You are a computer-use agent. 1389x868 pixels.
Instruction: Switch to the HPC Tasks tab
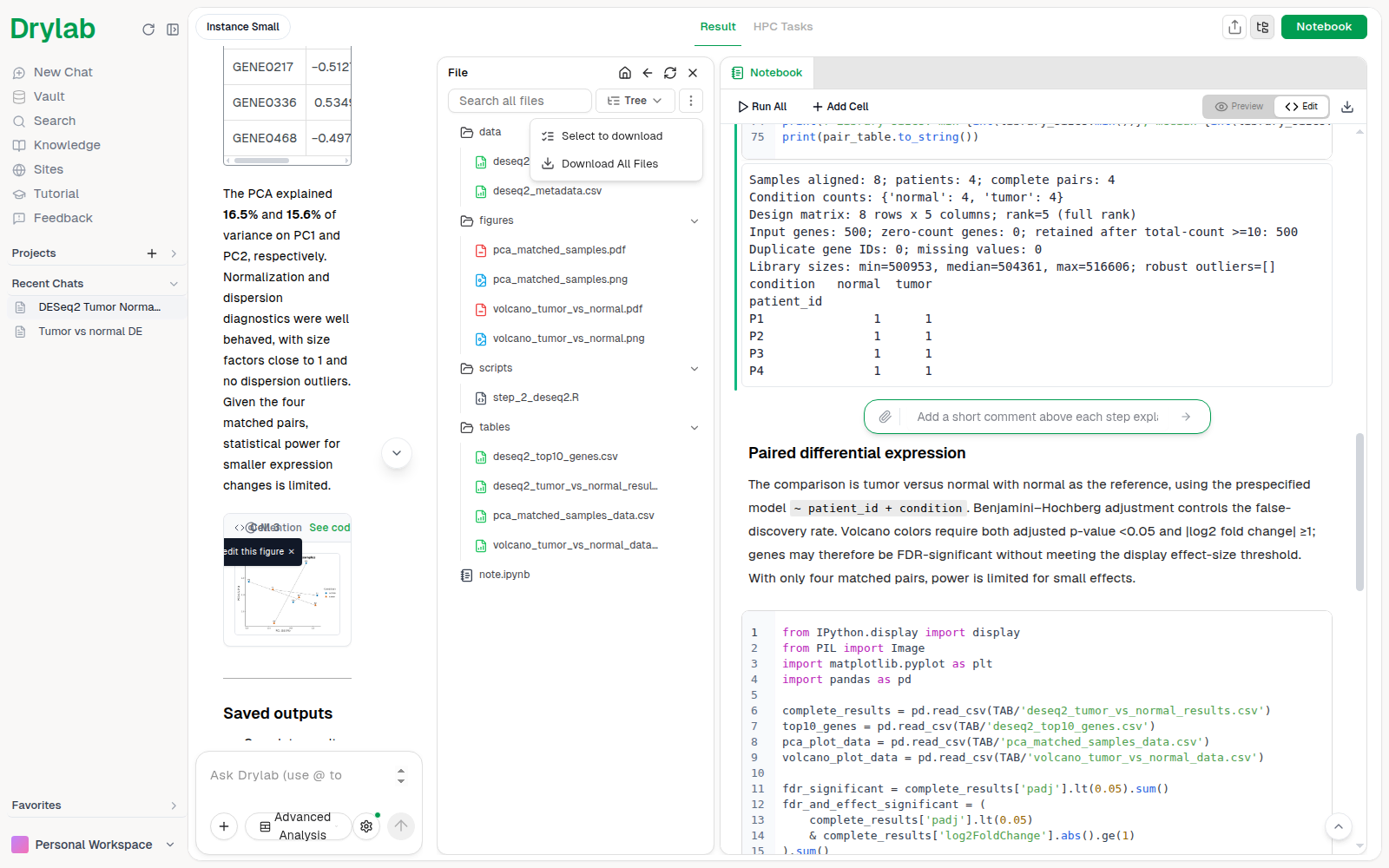(x=783, y=27)
